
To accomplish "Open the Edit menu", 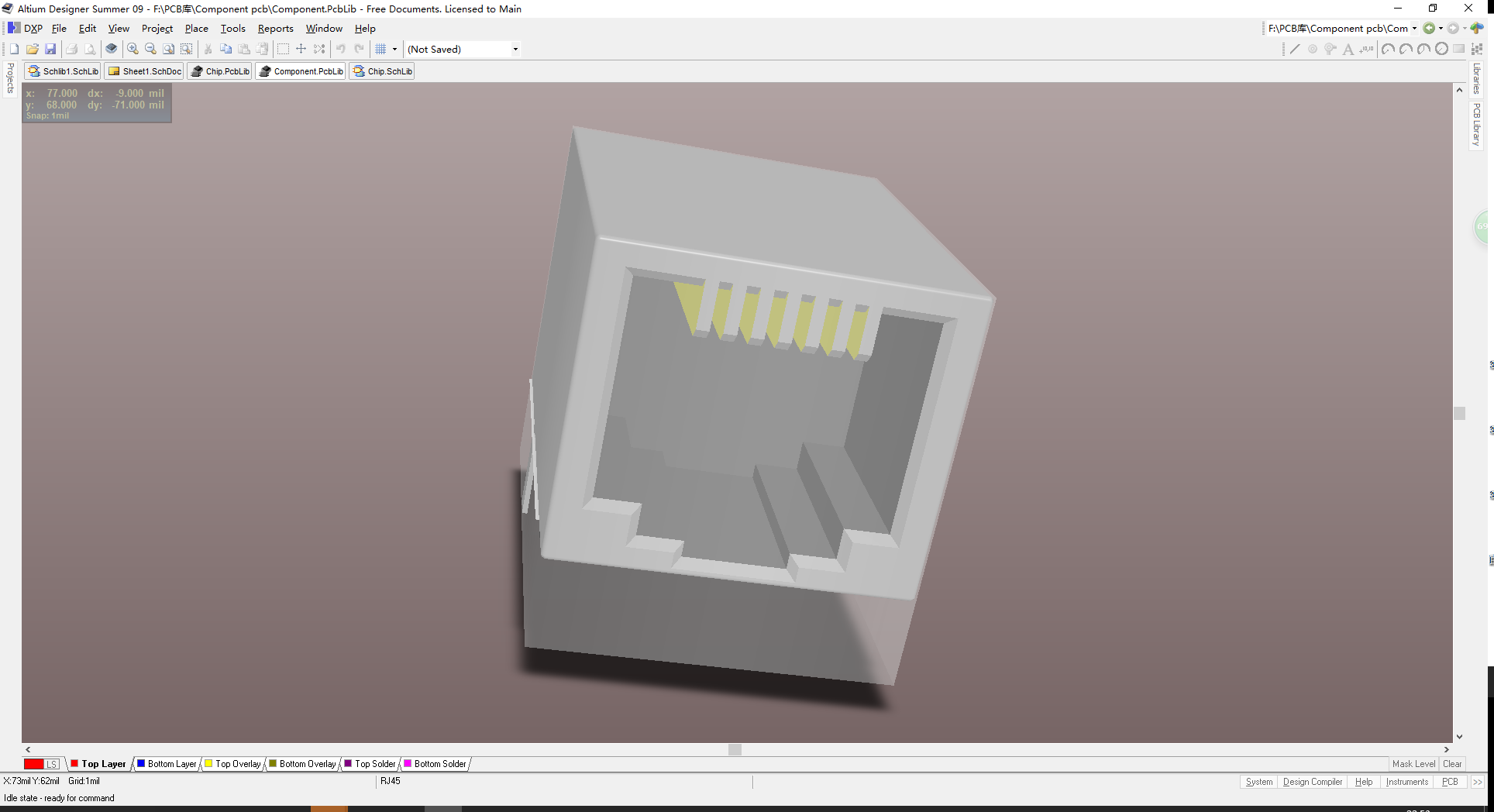I will [88, 29].
